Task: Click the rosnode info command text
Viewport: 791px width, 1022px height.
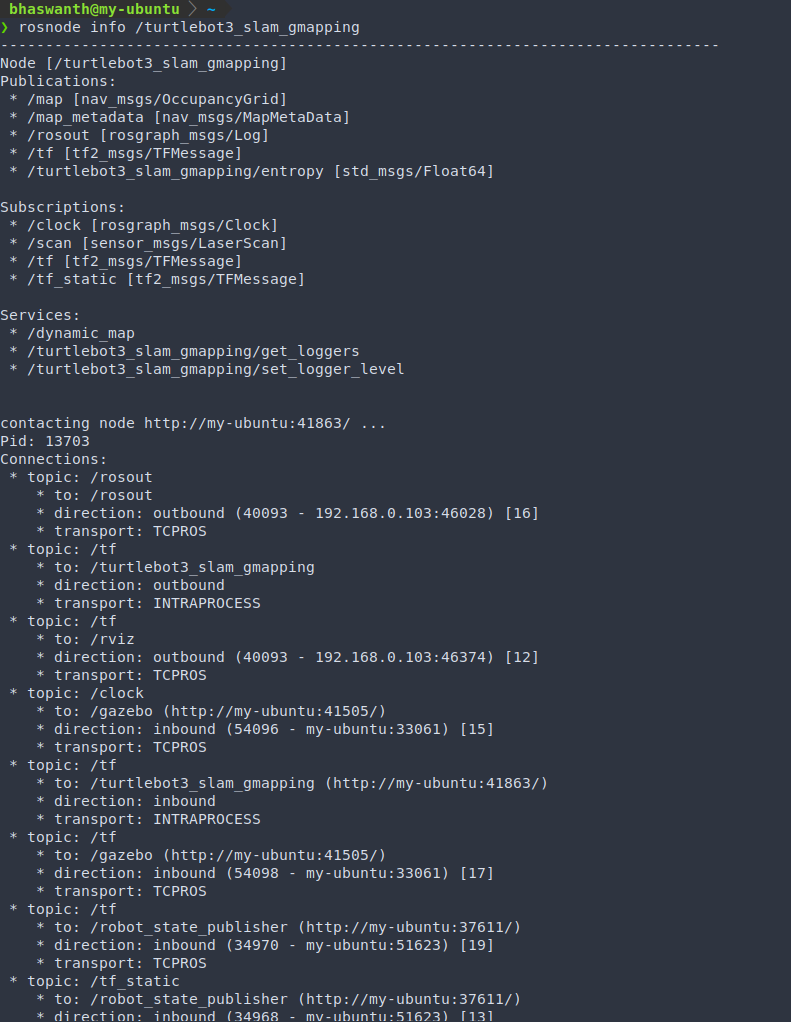Action: click(x=189, y=27)
